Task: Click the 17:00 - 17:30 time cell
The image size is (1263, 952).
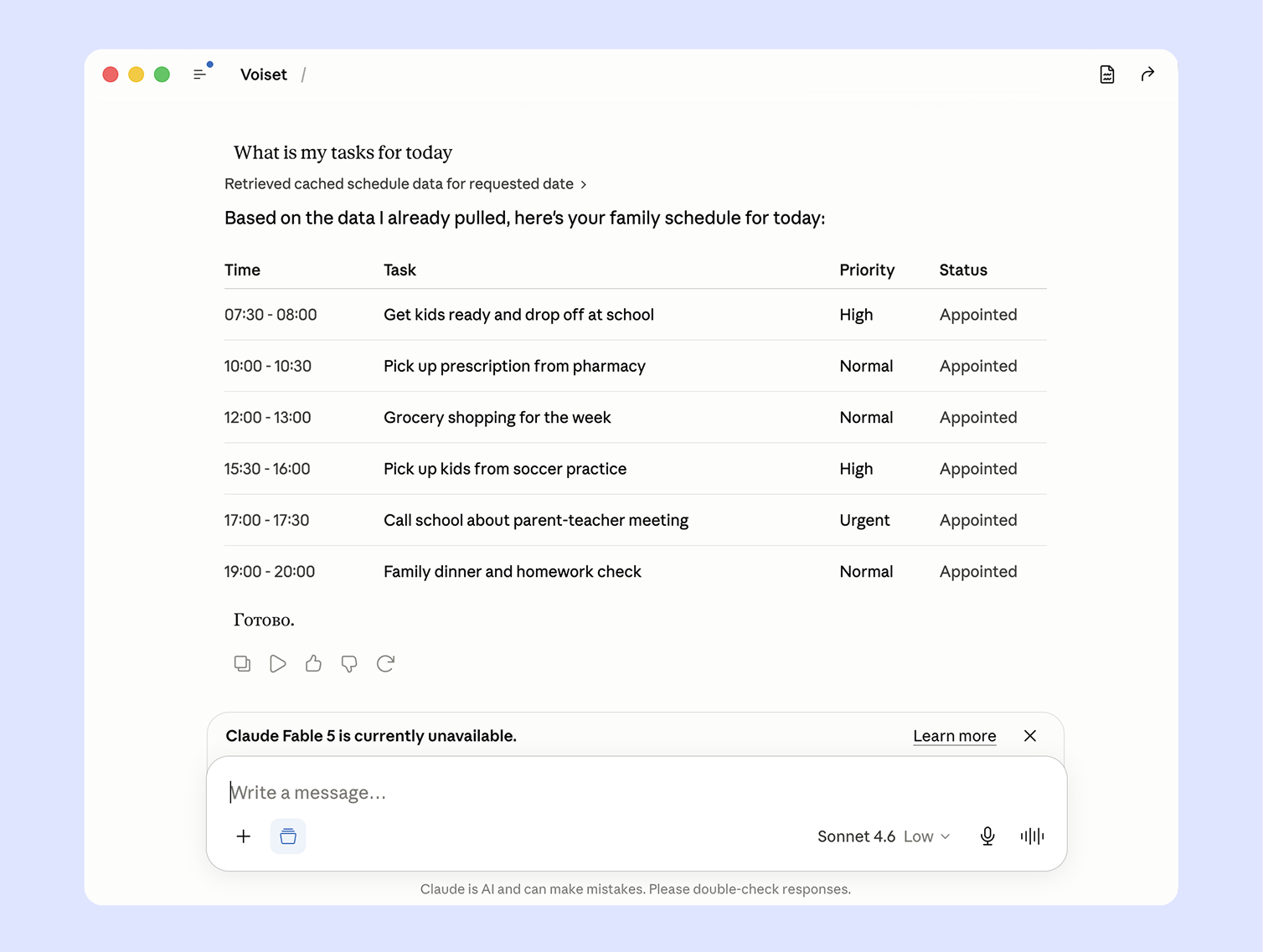Action: 267,521
